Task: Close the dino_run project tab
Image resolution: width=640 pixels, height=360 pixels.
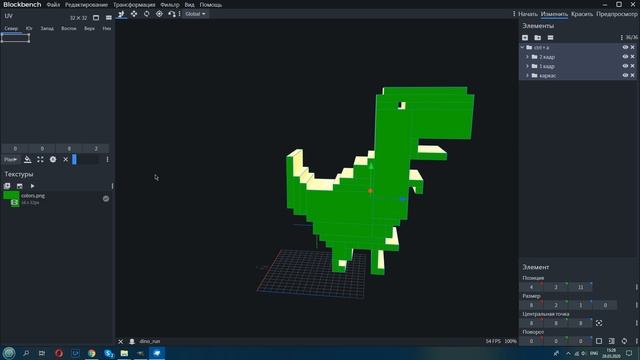Action: pyautogui.click(x=120, y=342)
